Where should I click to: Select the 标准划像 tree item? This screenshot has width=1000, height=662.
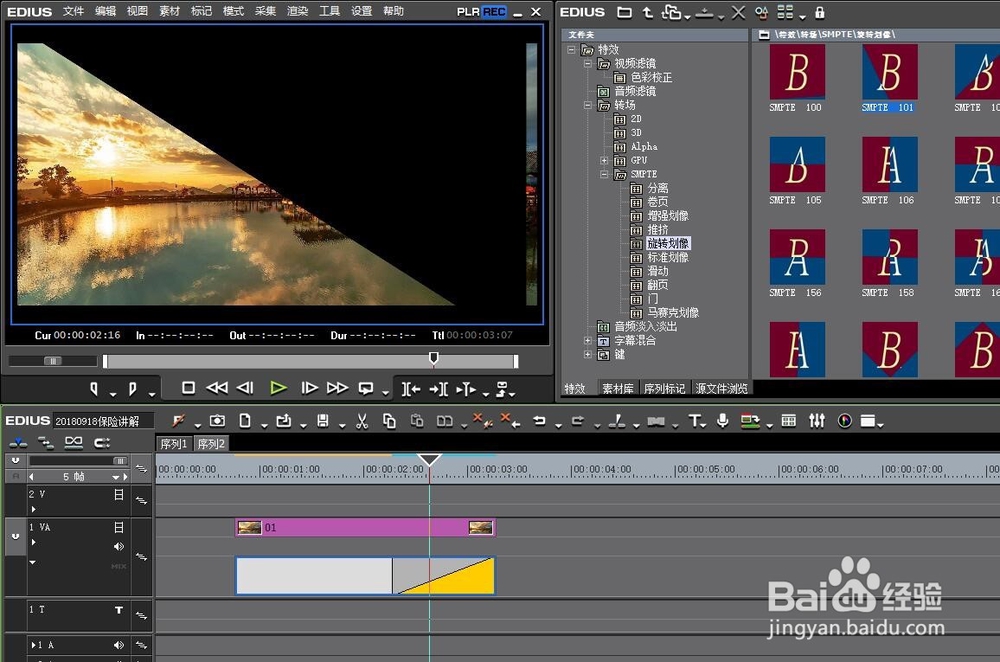pos(668,258)
